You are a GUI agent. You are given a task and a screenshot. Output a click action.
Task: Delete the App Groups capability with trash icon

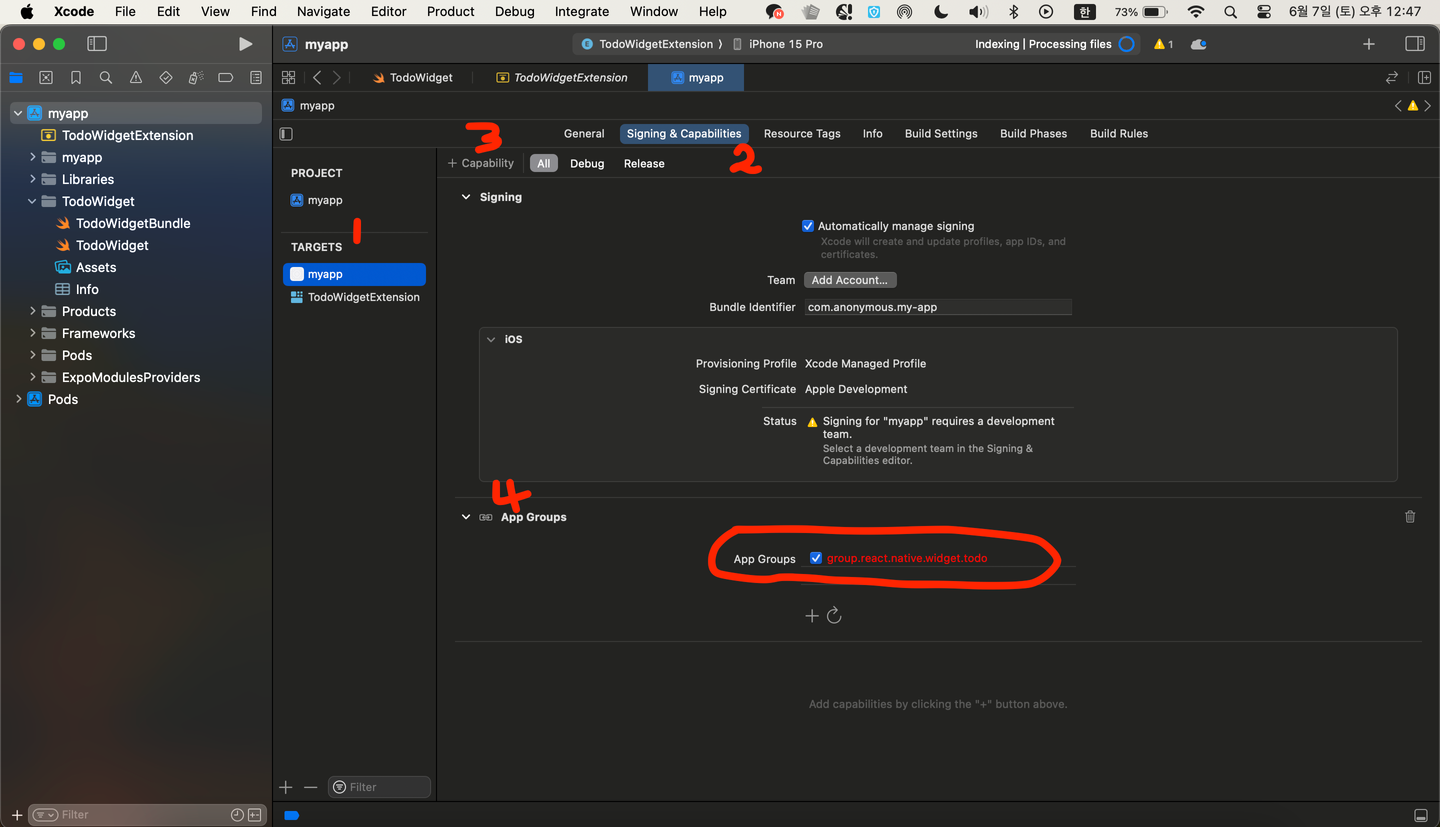click(x=1410, y=517)
